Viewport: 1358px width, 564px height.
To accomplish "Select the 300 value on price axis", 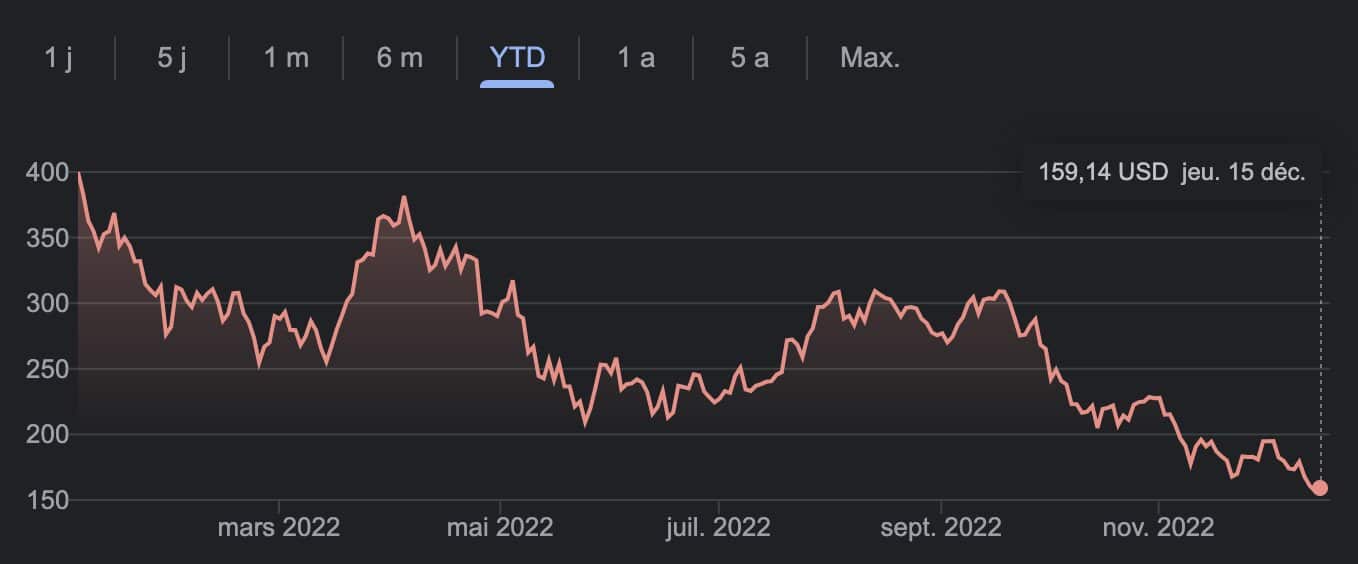I will click(x=47, y=303).
